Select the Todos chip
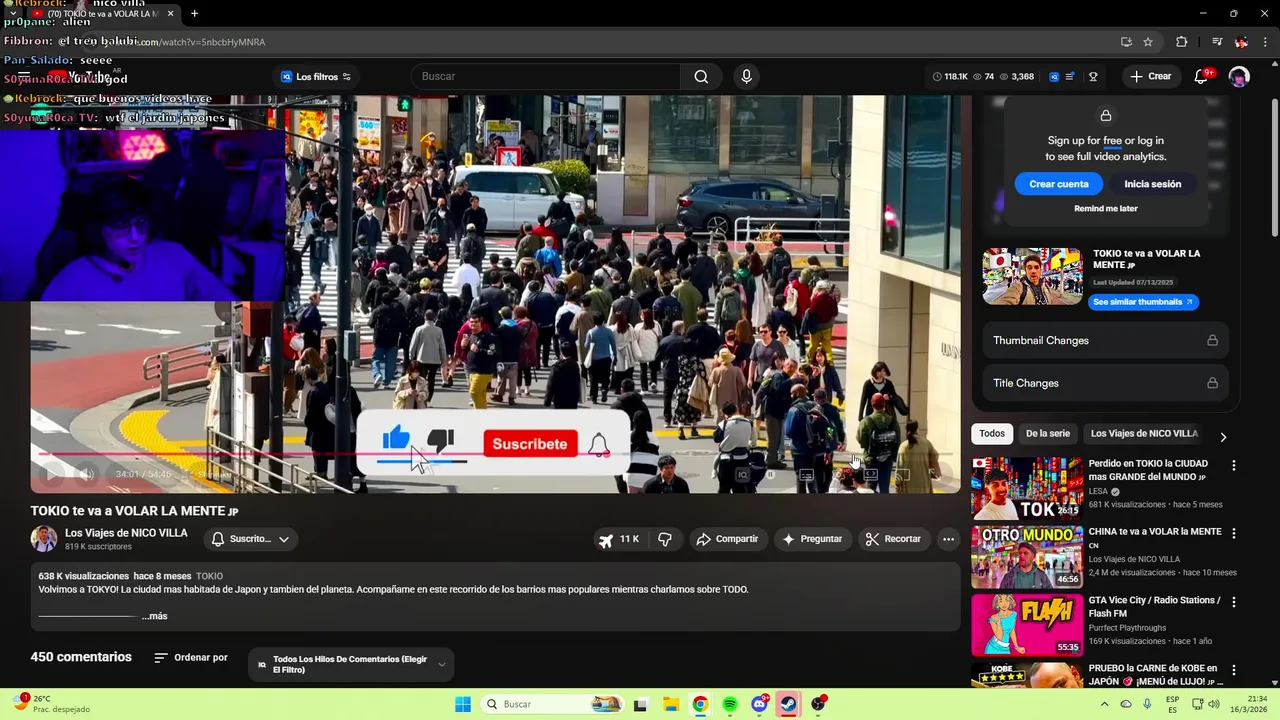The width and height of the screenshot is (1280, 720). click(x=992, y=434)
